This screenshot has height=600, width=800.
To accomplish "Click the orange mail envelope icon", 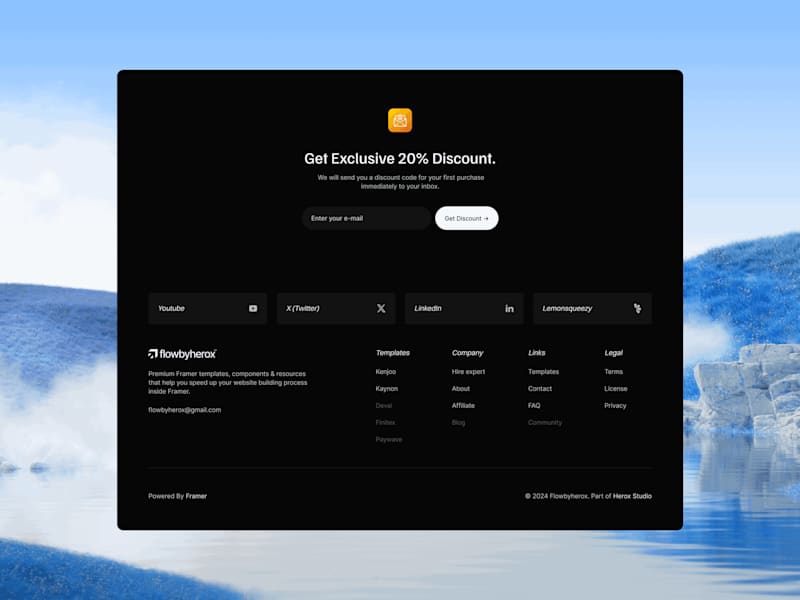I will 400,120.
